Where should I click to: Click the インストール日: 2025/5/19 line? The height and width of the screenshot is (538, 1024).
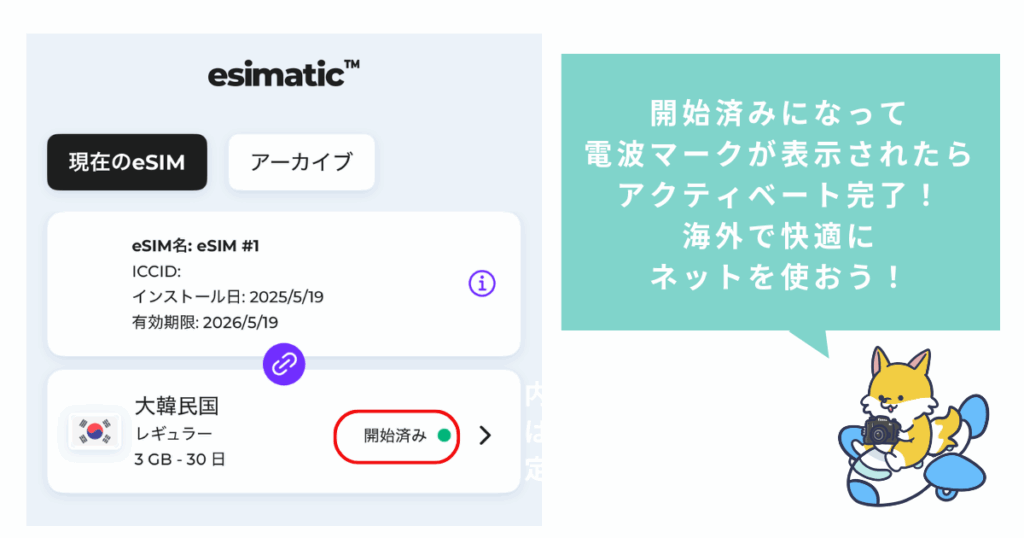228,297
